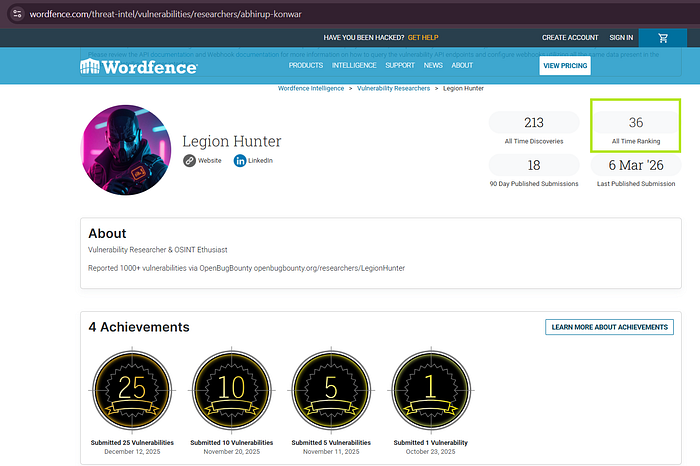Click the 'October 23, 2025' date
Image resolution: width=700 pixels, height=466 pixels.
pyautogui.click(x=431, y=452)
